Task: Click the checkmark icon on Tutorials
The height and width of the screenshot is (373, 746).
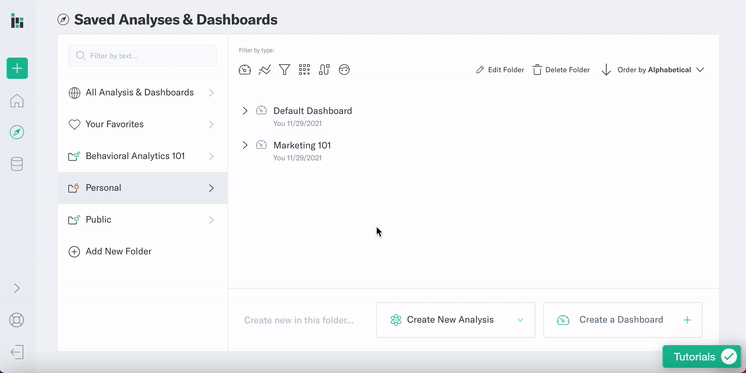Action: click(x=728, y=357)
